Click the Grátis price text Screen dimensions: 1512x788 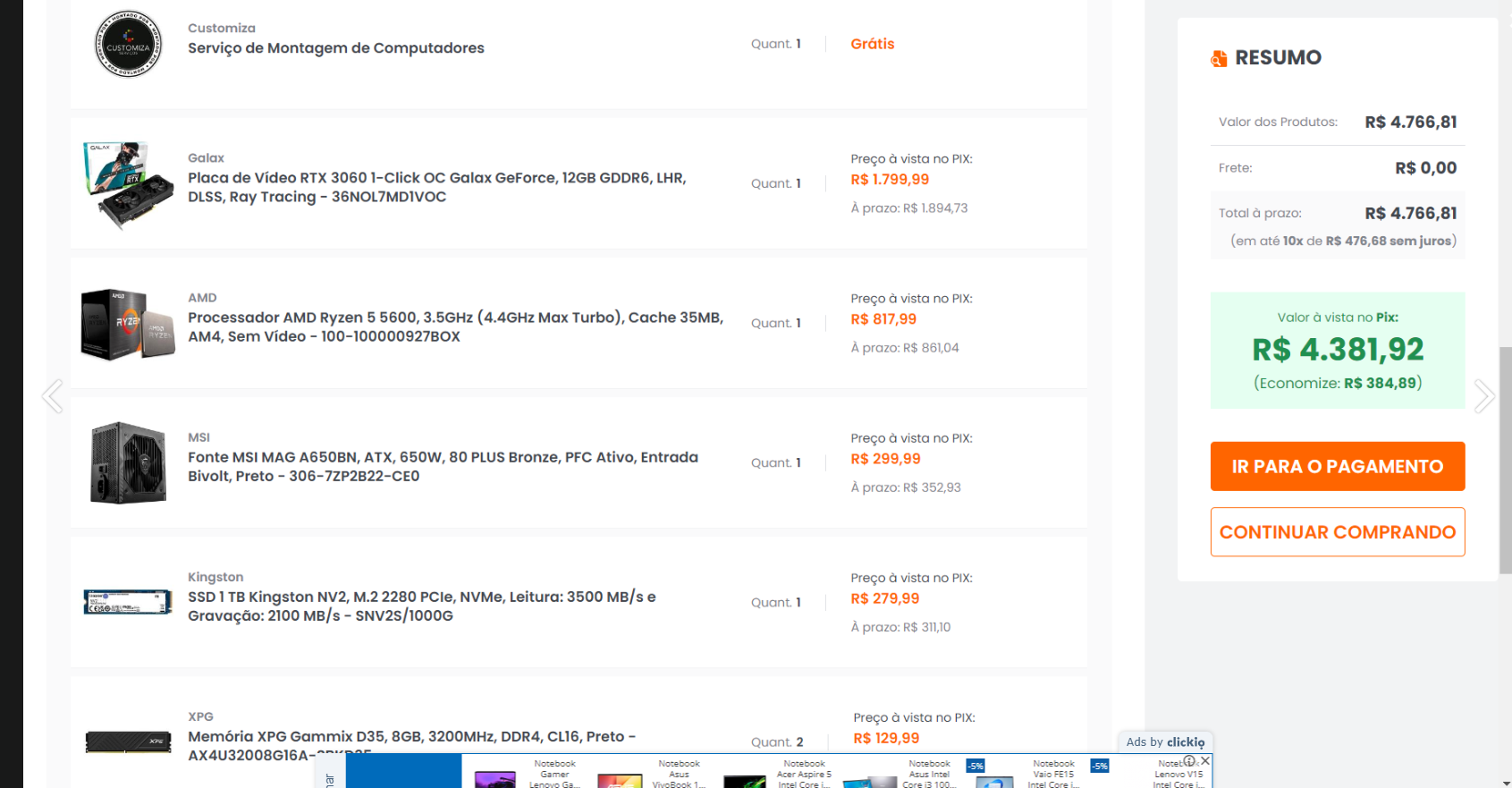point(873,44)
